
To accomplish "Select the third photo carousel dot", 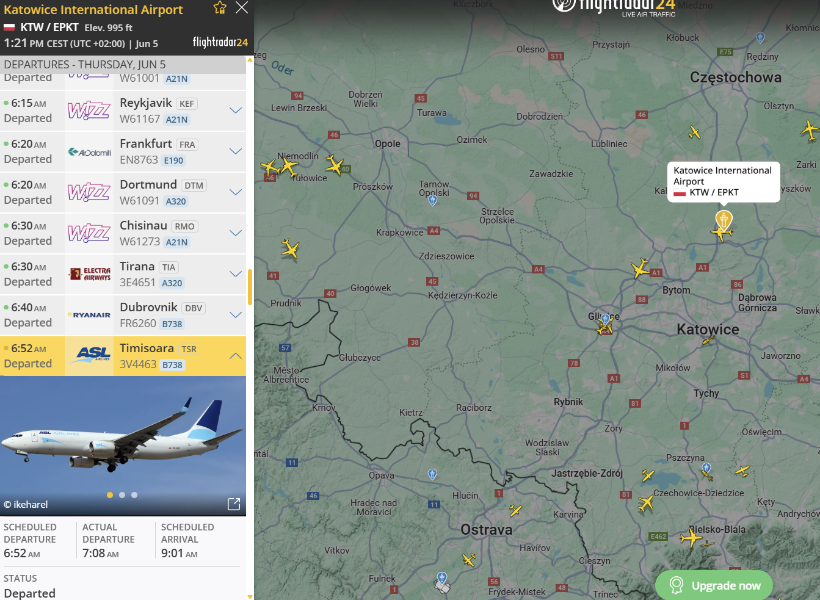I will click(x=134, y=495).
